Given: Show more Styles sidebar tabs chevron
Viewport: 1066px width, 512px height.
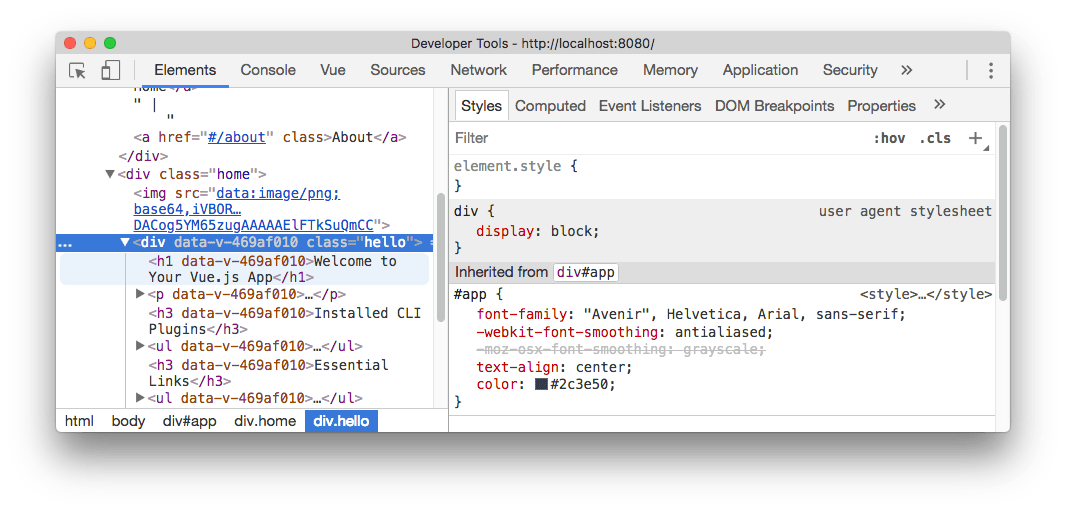Looking at the screenshot, I should [939, 105].
